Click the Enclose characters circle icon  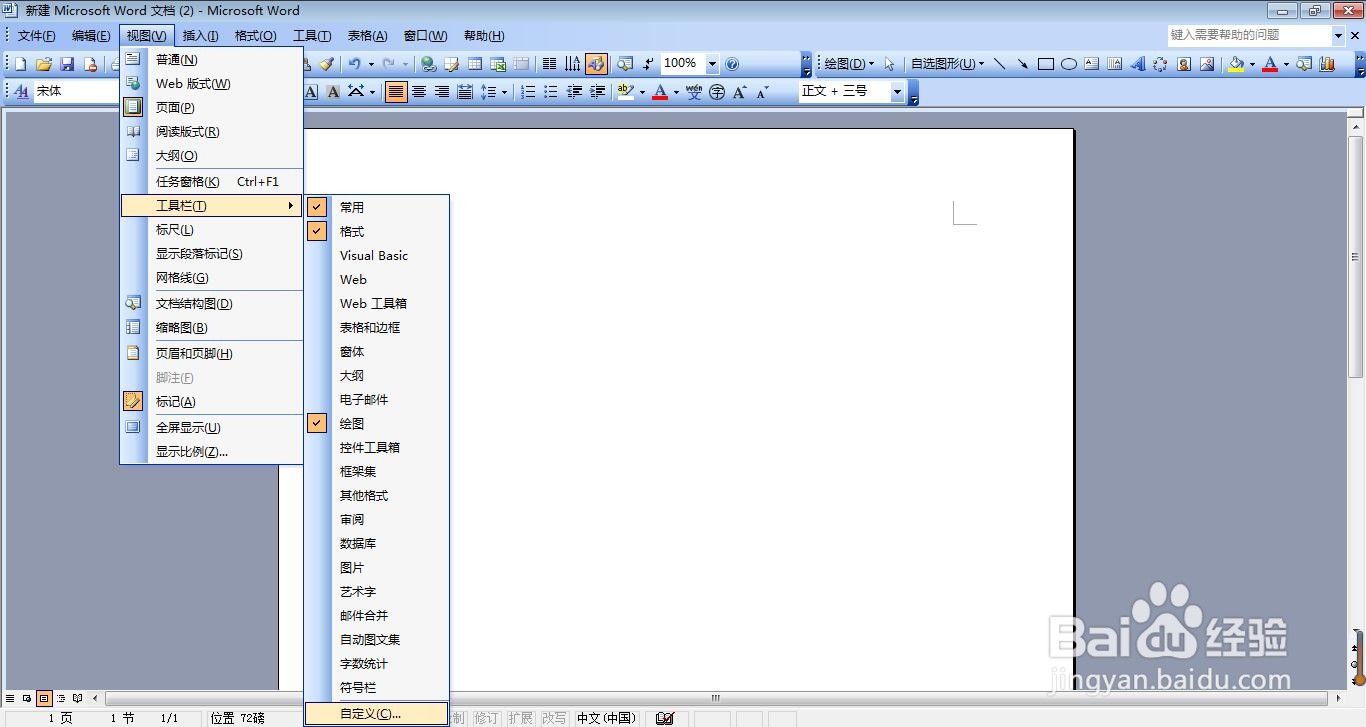717,92
